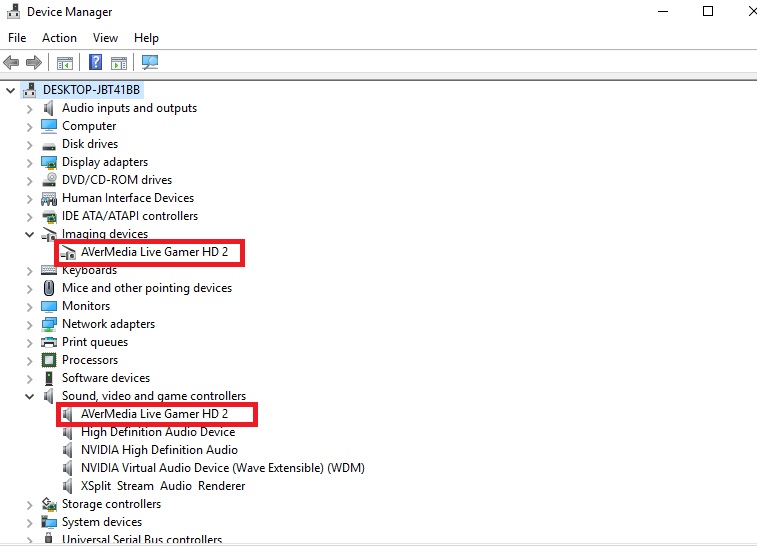Click the Back arrow in the toolbar
Image resolution: width=757 pixels, height=546 pixels.
[12, 62]
